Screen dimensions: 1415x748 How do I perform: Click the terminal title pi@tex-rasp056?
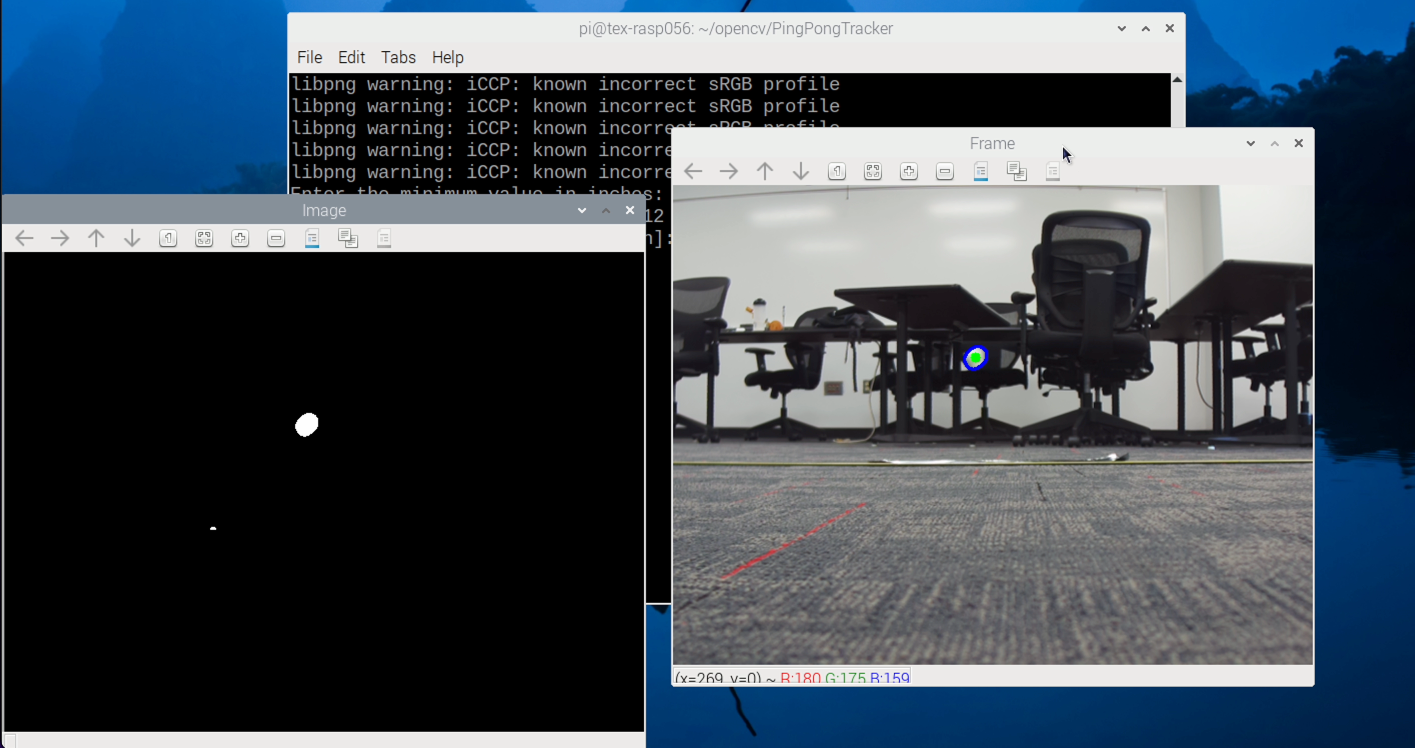pos(736,29)
